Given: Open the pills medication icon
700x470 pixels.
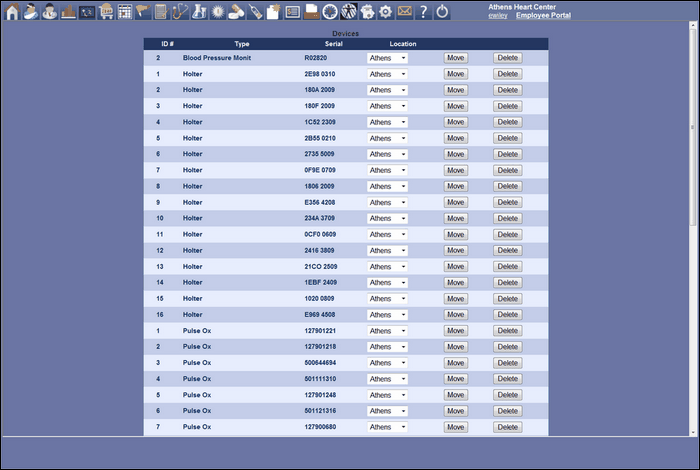Looking at the screenshot, I should pyautogui.click(x=236, y=12).
